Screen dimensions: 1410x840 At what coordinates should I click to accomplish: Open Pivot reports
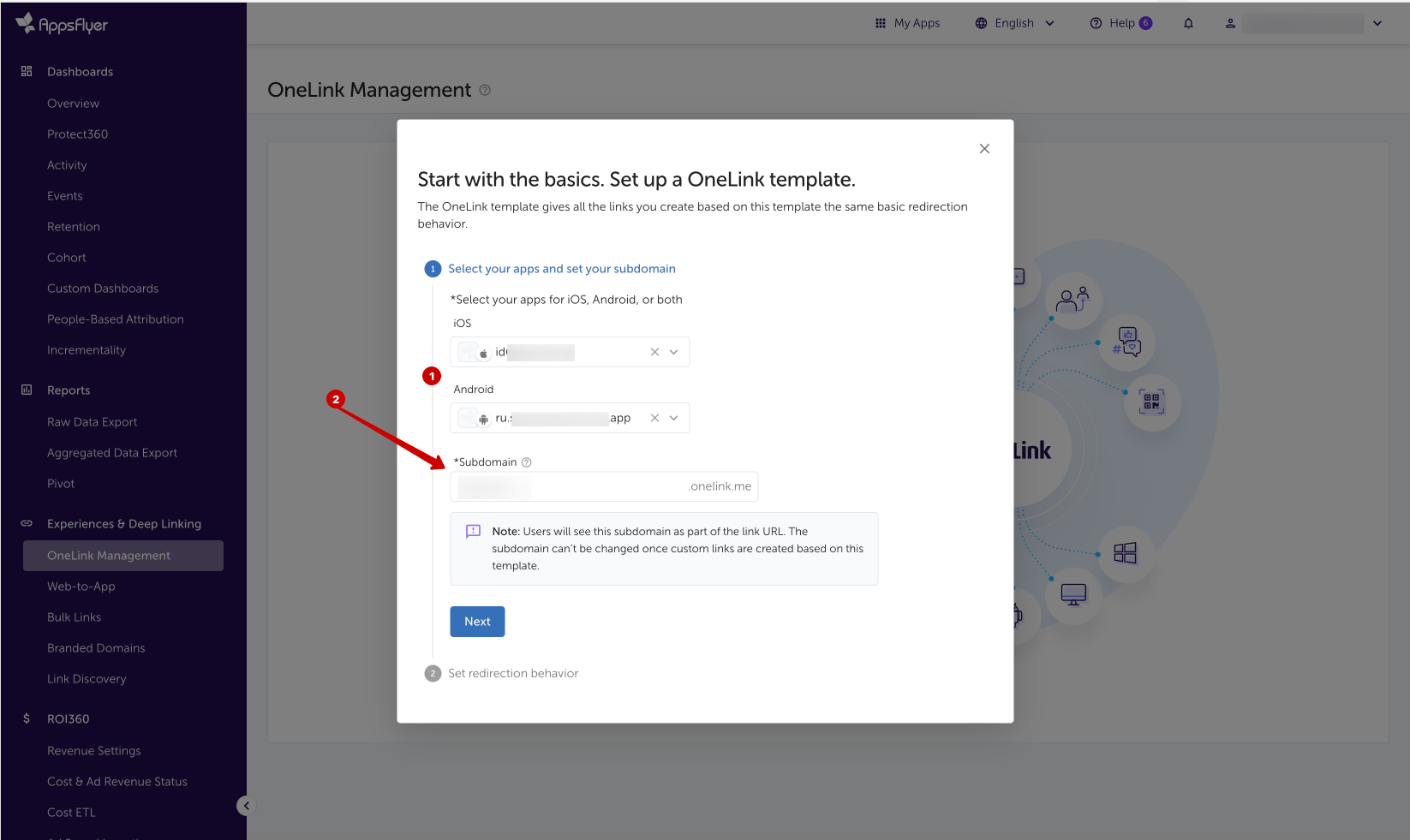pyautogui.click(x=61, y=484)
